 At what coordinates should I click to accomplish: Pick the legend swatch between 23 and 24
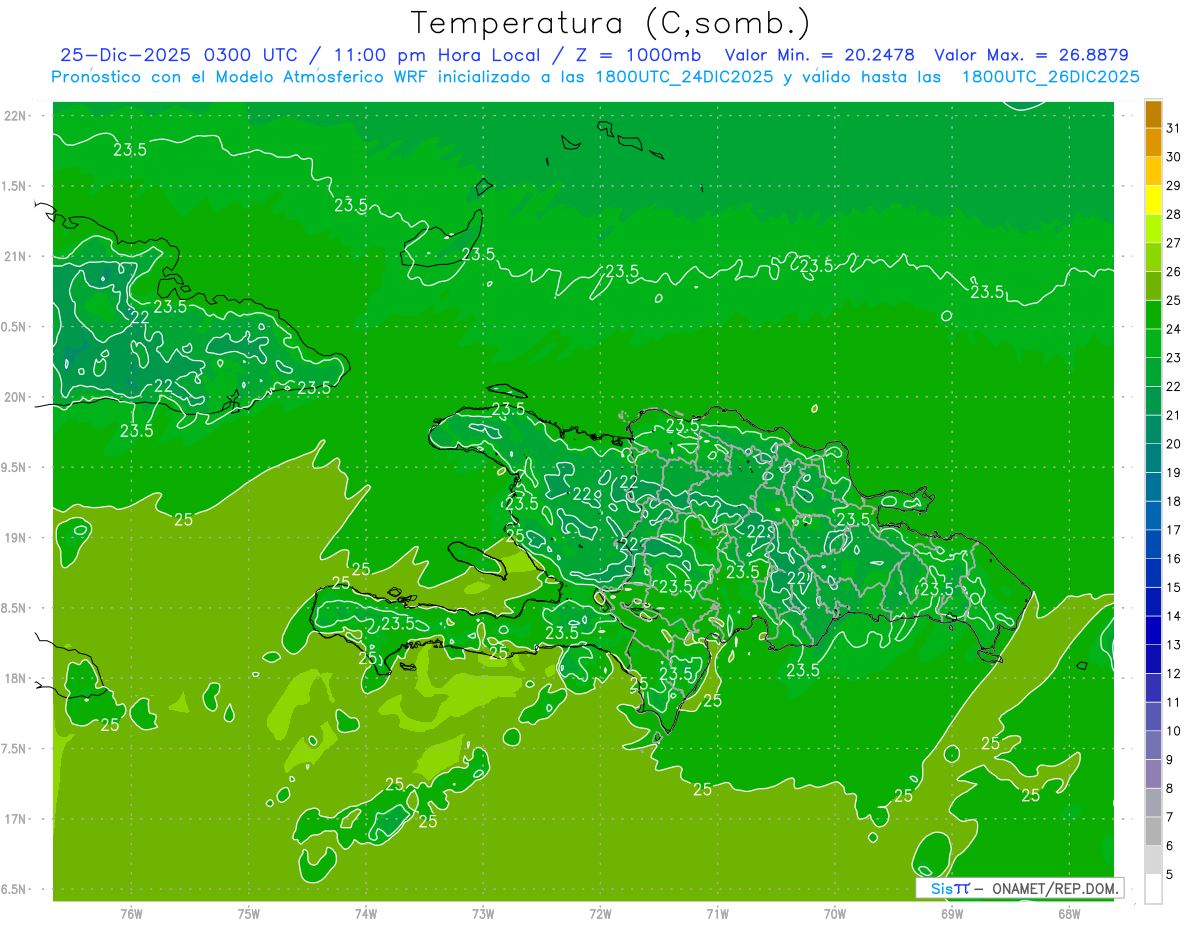point(1153,343)
